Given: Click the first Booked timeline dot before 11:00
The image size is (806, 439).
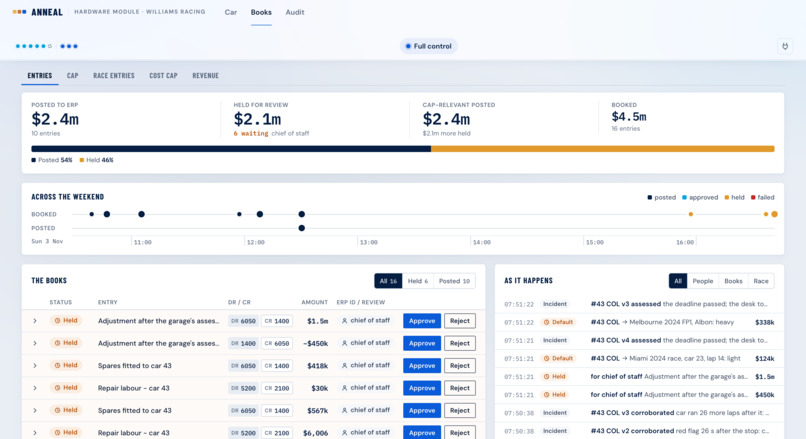Looking at the screenshot, I should [91, 214].
